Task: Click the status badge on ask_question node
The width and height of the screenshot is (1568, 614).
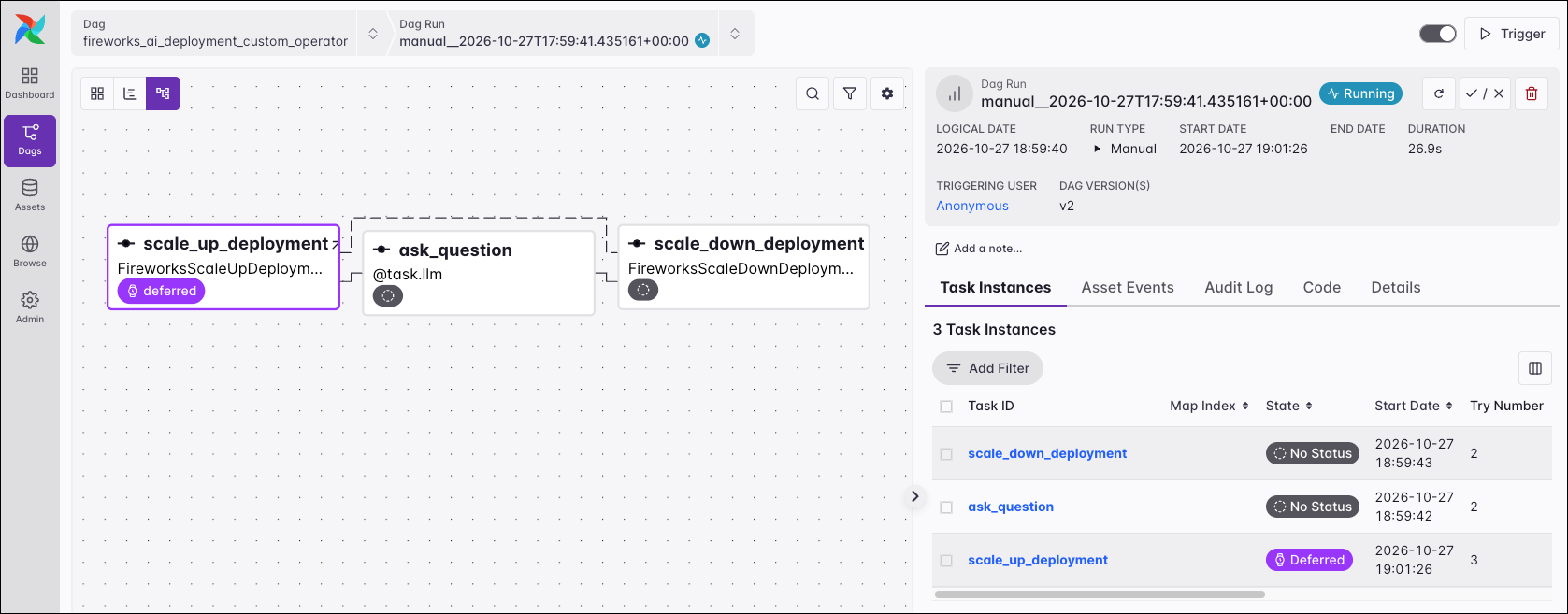Action: [x=388, y=295]
